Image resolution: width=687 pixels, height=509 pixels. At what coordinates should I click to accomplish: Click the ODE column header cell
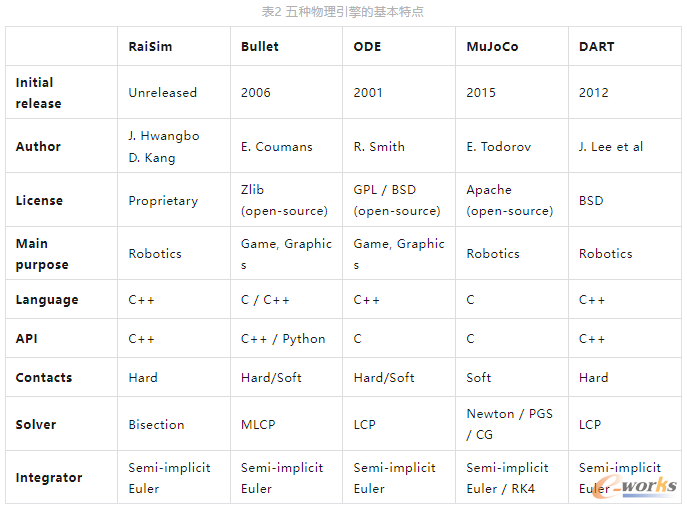pos(367,47)
